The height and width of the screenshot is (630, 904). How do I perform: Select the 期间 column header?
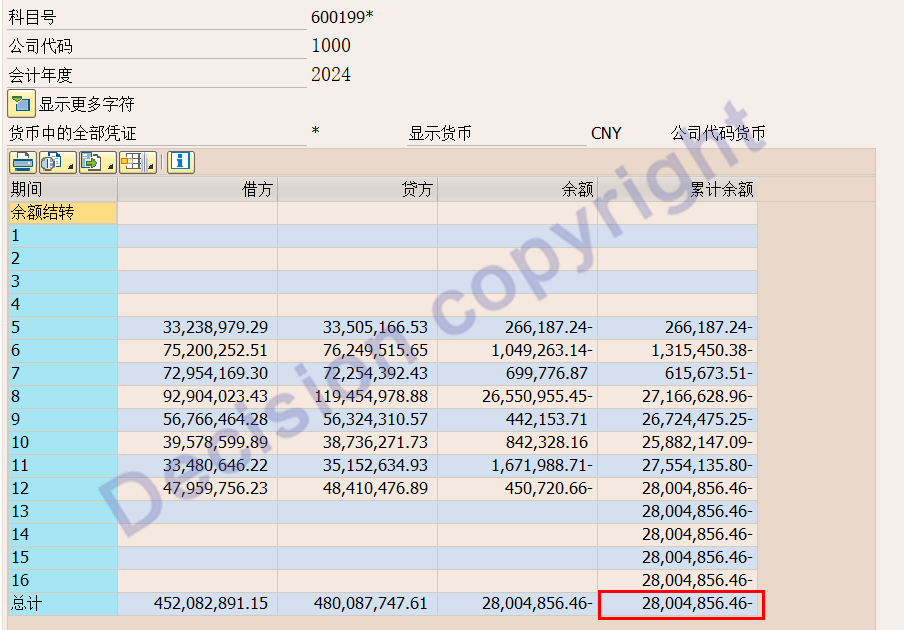coord(62,189)
